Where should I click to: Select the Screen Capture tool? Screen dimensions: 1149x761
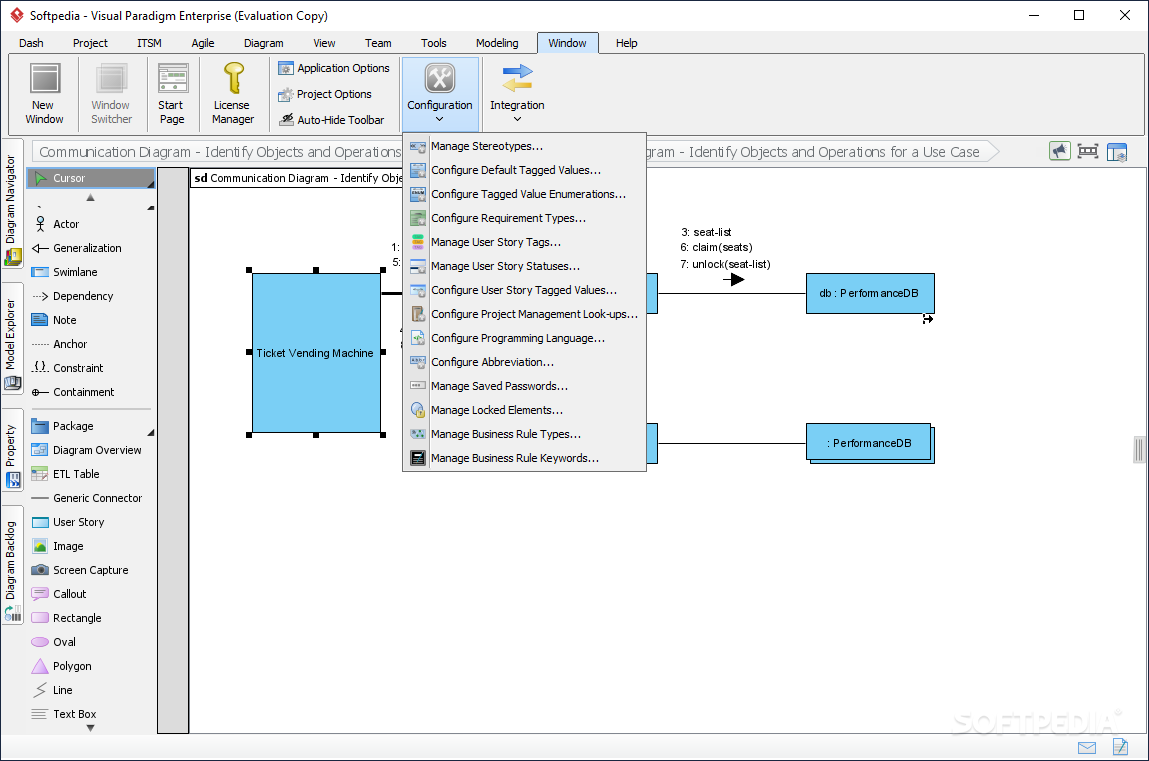(91, 571)
